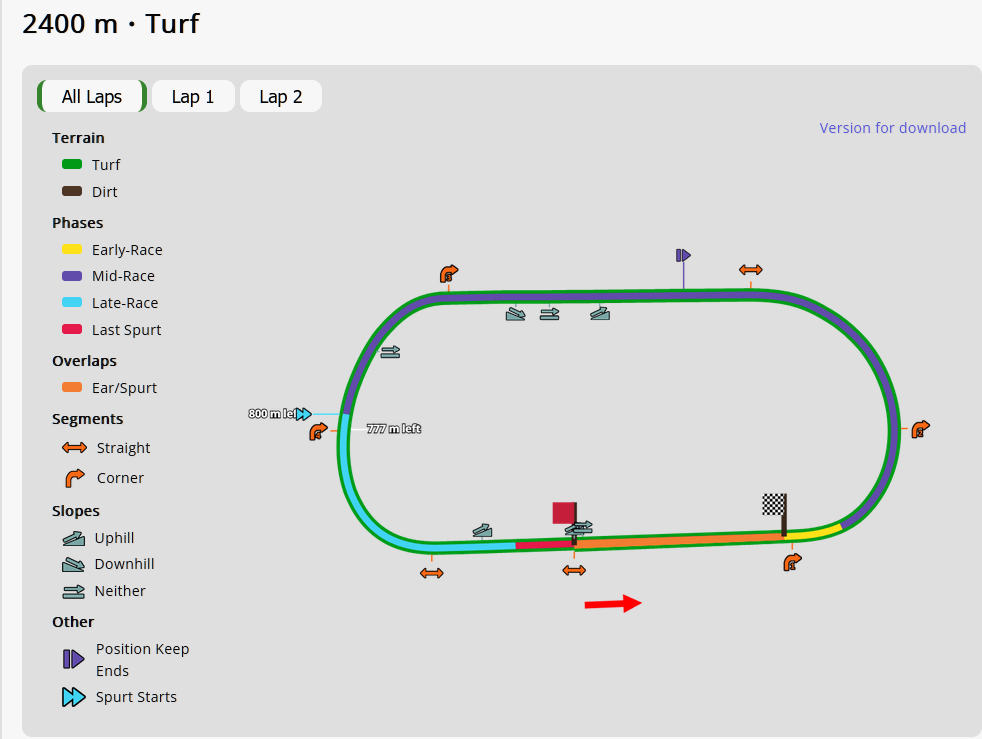Click the Other legend heading

click(73, 622)
